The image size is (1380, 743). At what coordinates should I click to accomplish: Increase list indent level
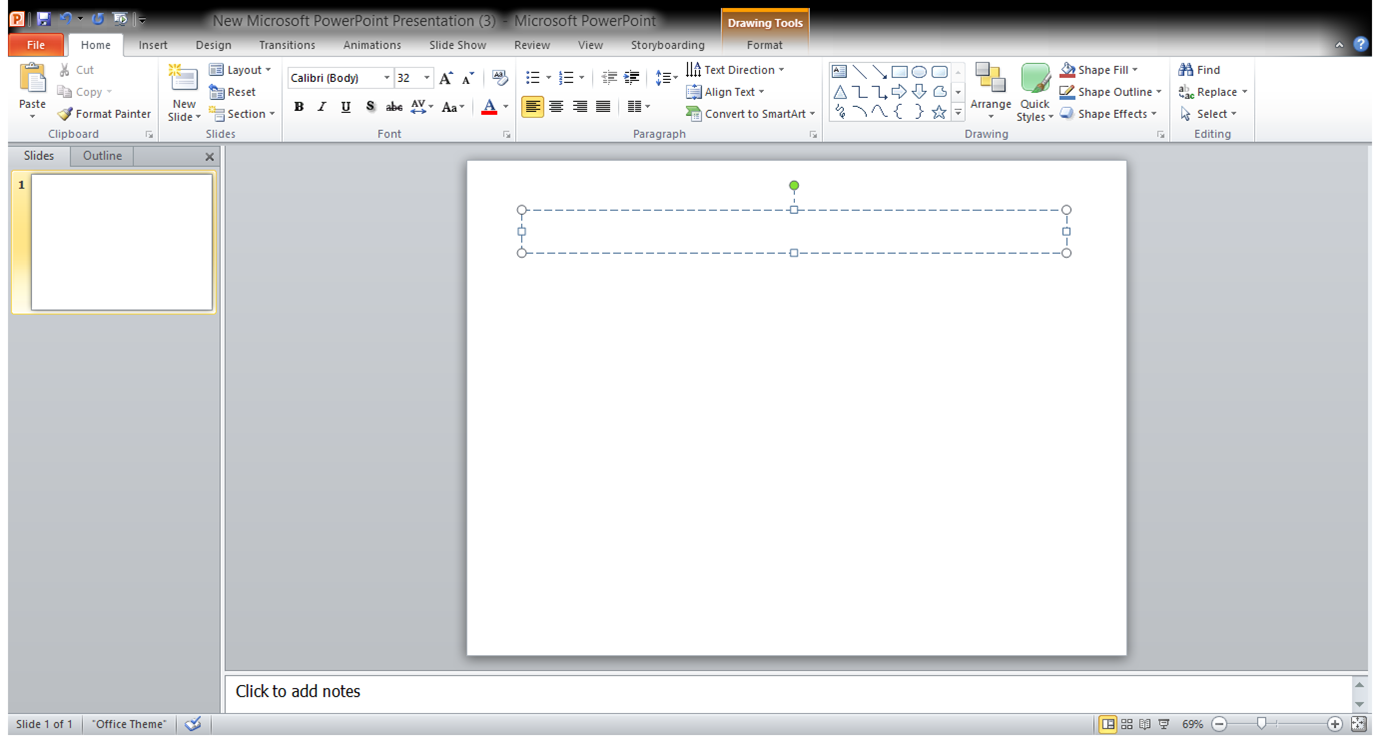(632, 78)
